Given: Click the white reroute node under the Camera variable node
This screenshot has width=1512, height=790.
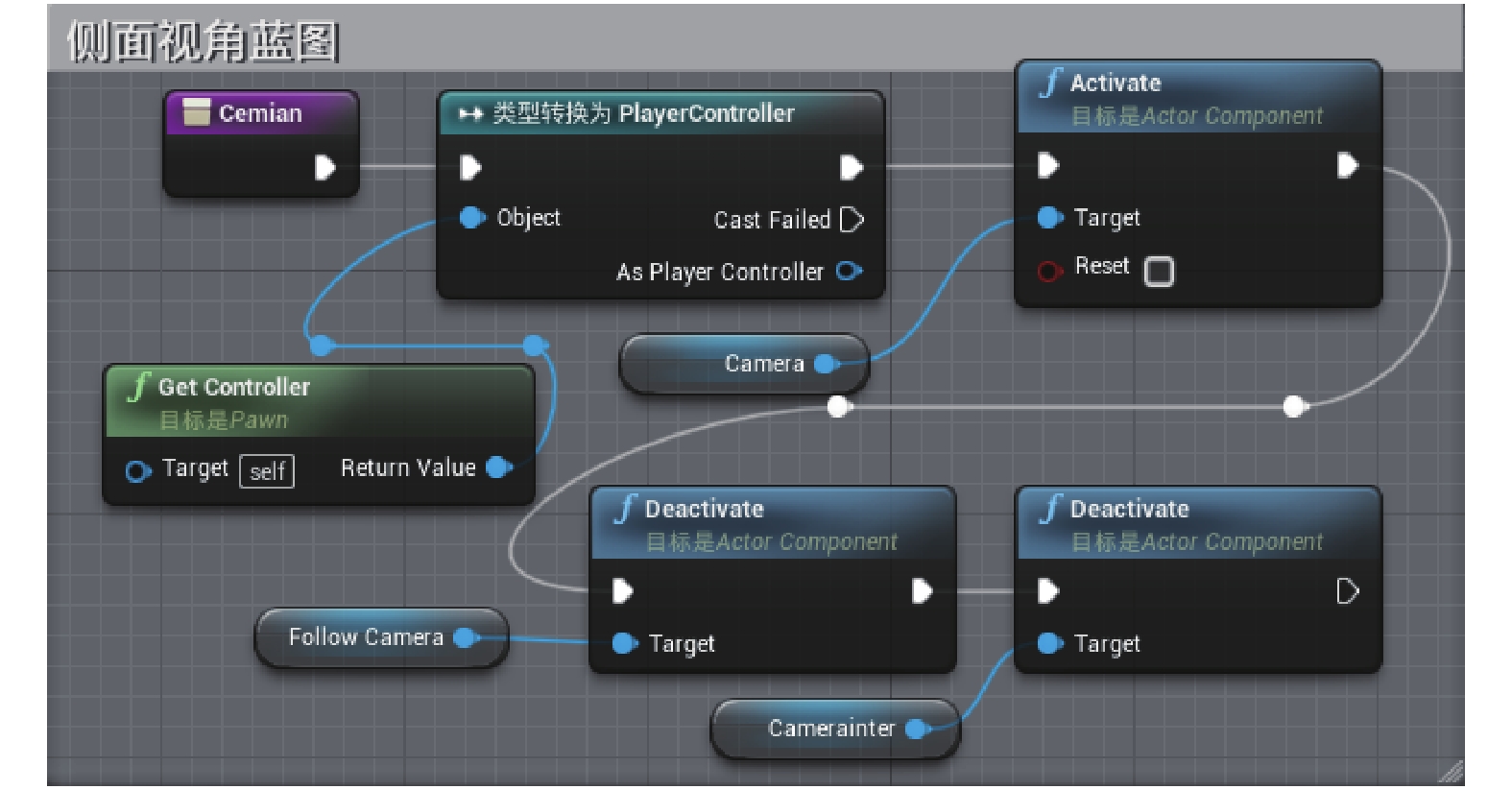Looking at the screenshot, I should point(839,407).
